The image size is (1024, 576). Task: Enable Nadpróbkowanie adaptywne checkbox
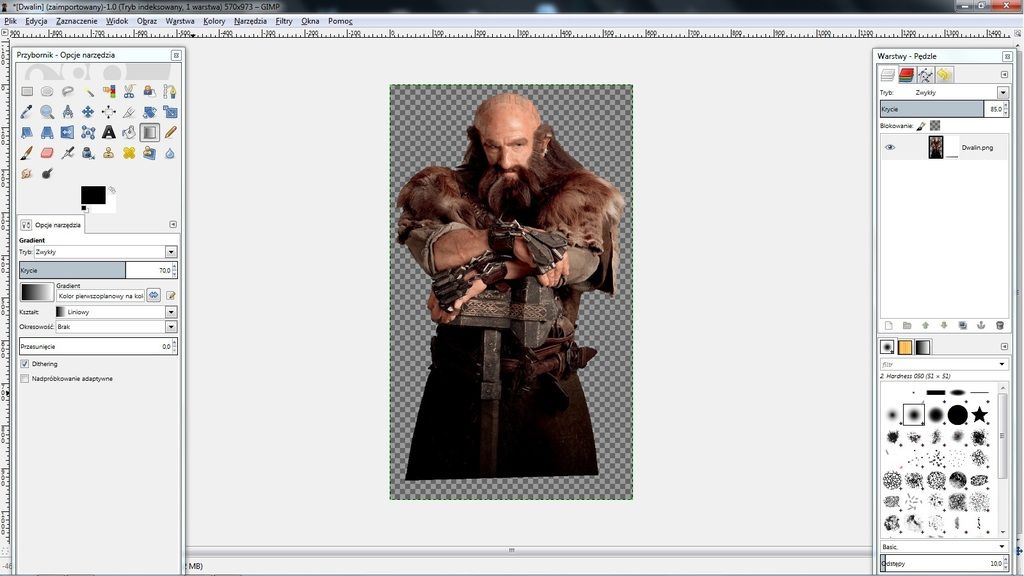tap(25, 379)
